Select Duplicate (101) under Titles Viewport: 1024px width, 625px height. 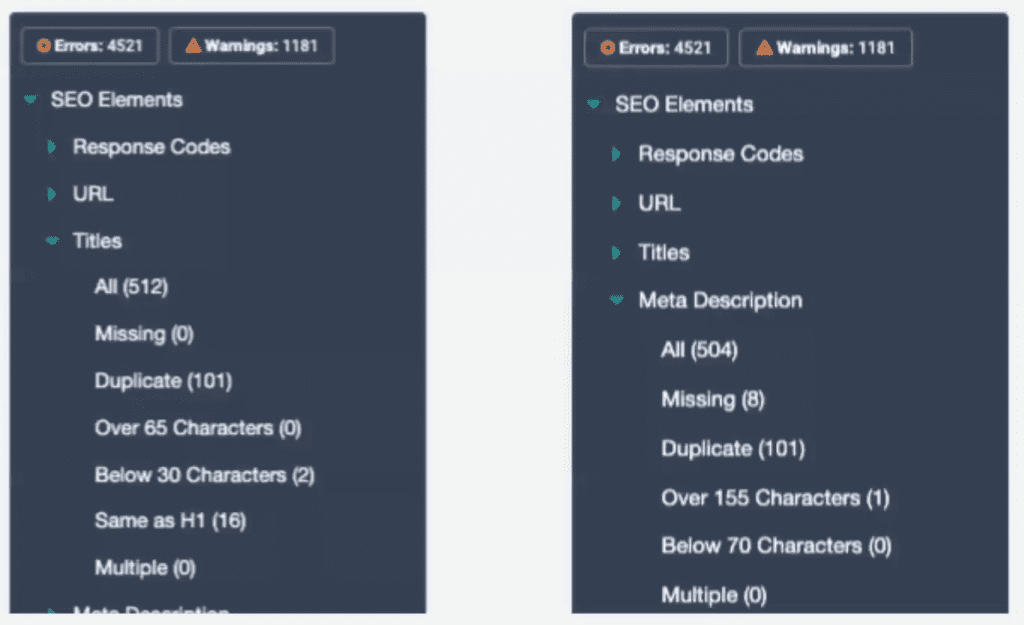163,381
